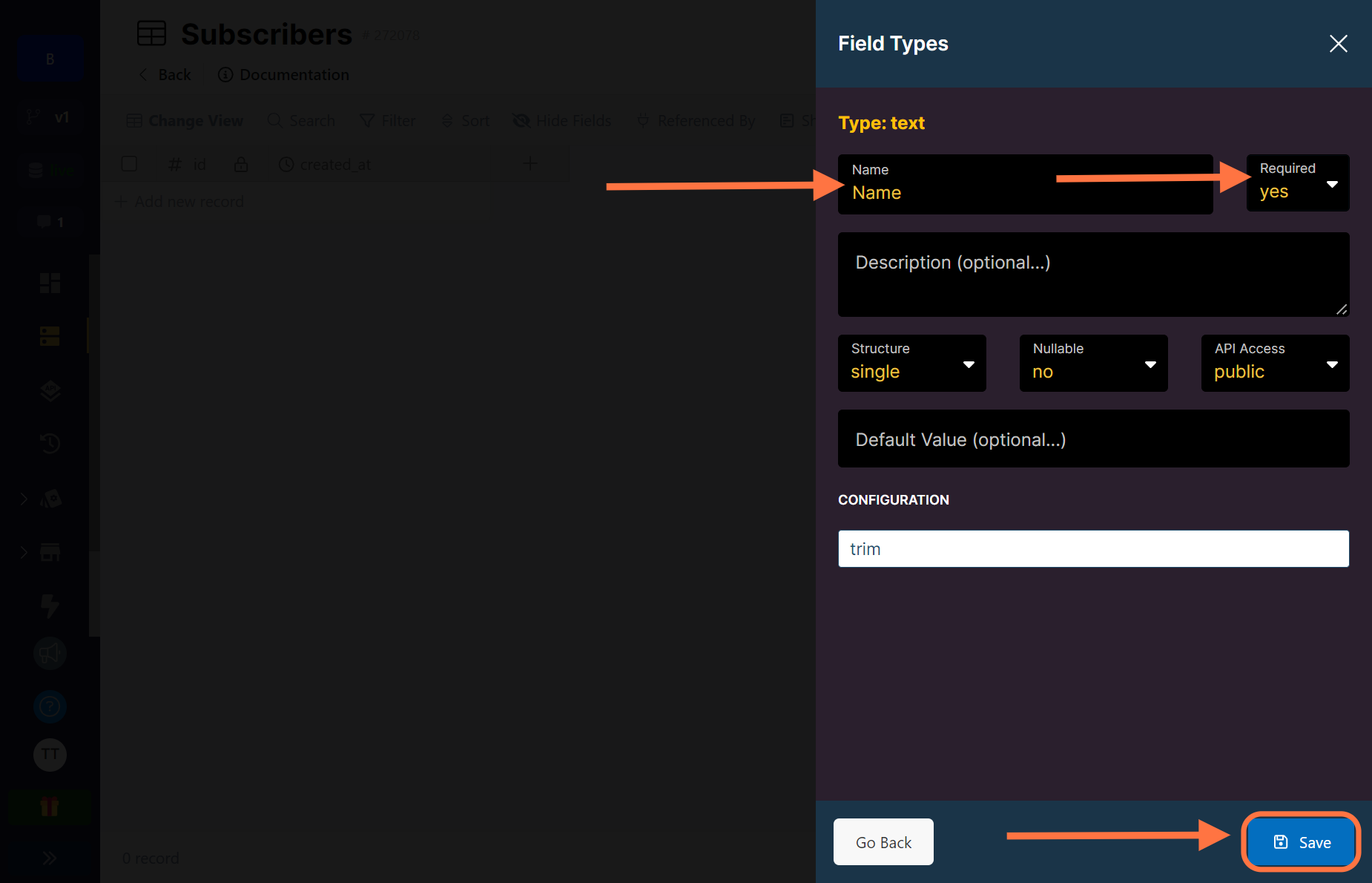Click Change View in the toolbar
The image size is (1372, 883).
(x=185, y=121)
